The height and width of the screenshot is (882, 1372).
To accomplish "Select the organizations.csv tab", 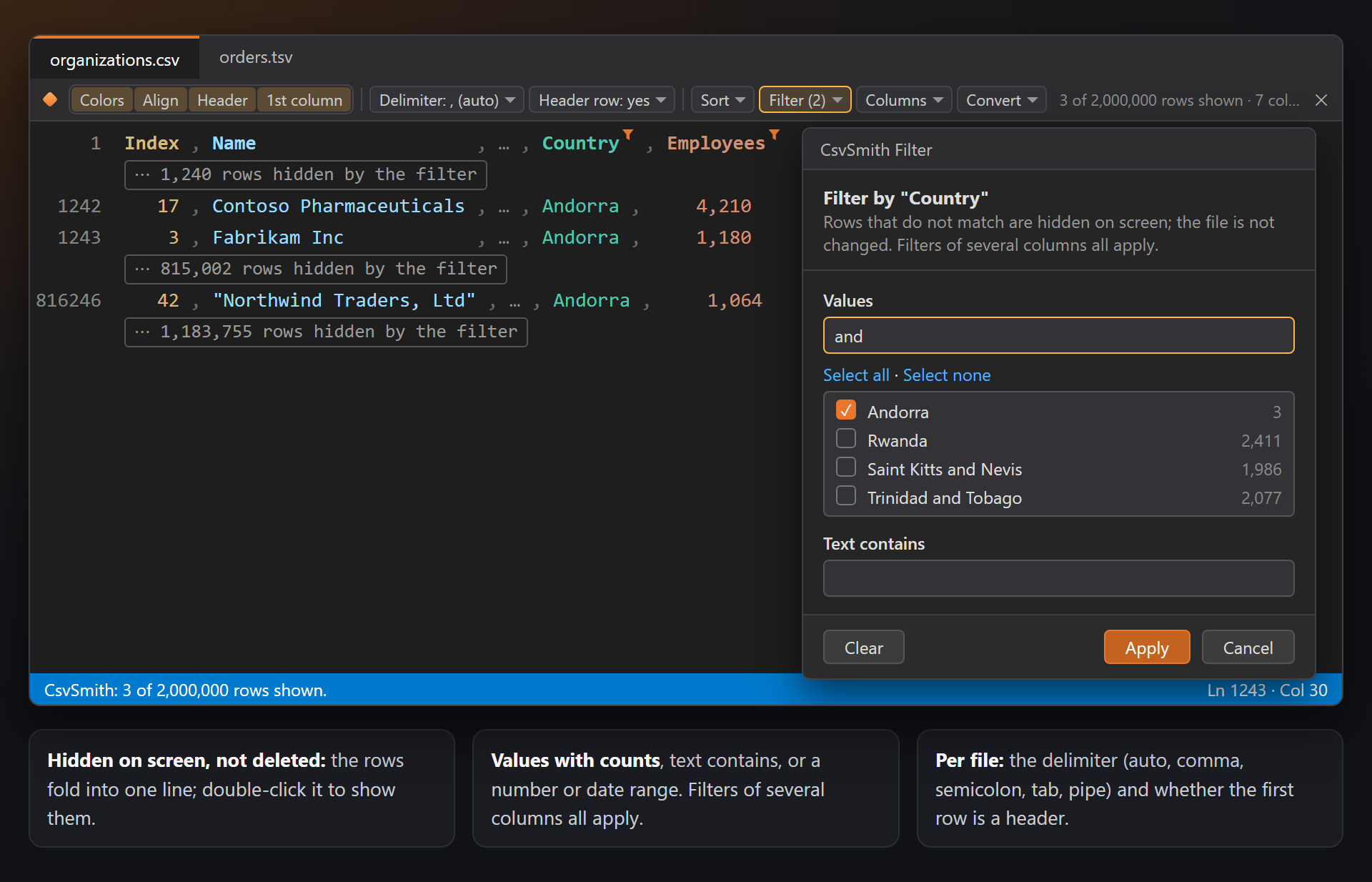I will [114, 59].
